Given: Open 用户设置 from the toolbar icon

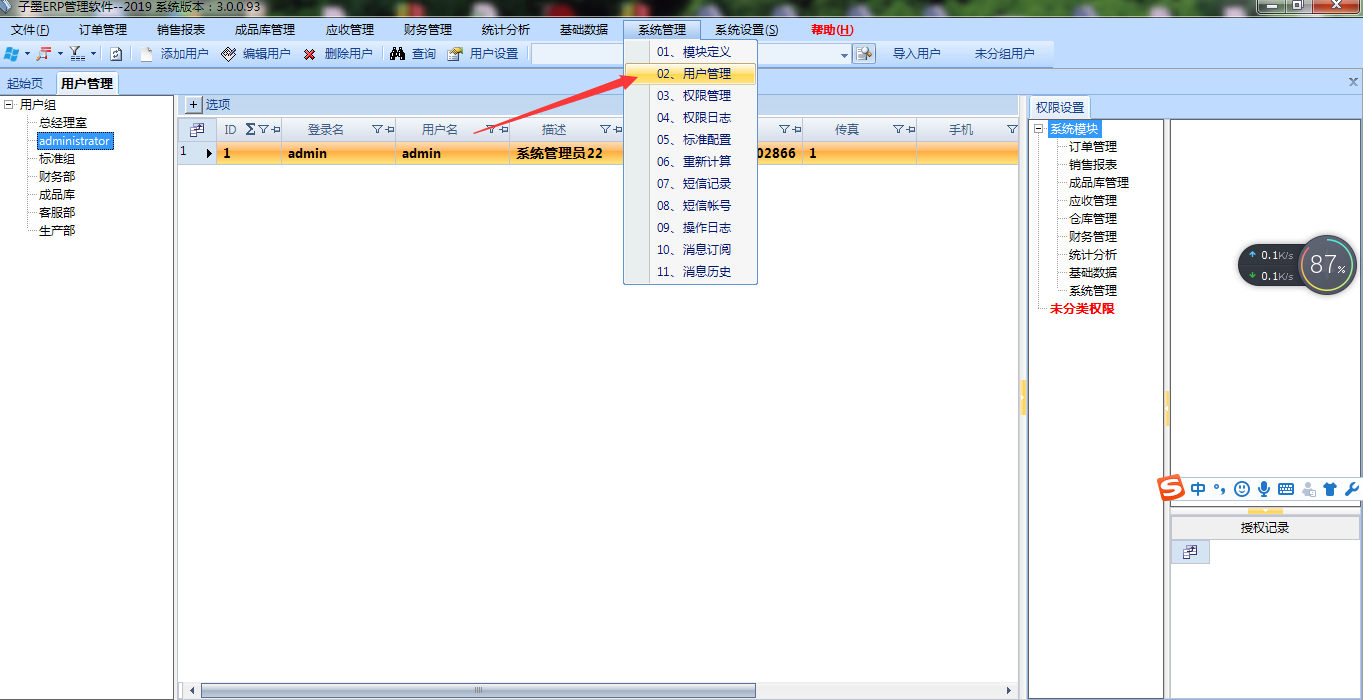Looking at the screenshot, I should [455, 54].
